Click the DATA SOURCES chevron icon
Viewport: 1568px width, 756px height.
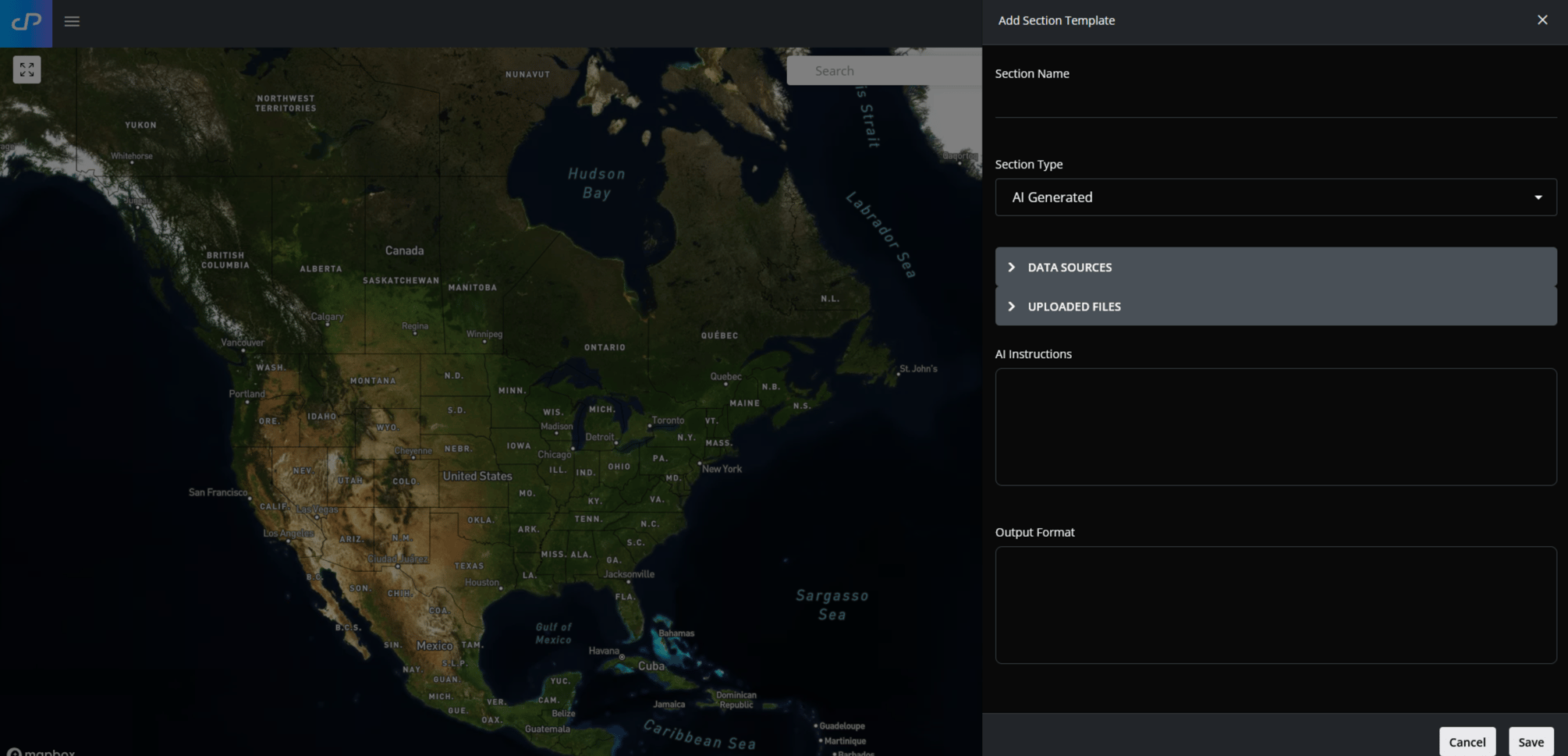1011,267
